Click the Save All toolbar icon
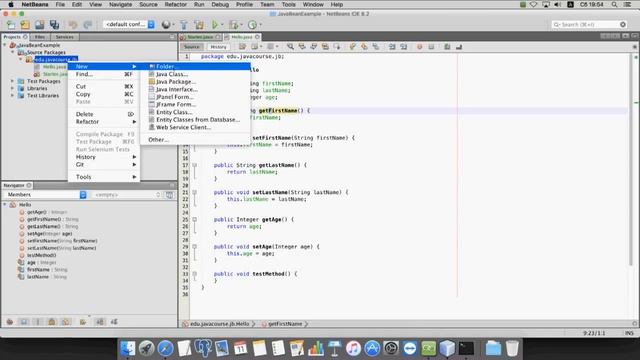The image size is (640, 360). [x=54, y=25]
